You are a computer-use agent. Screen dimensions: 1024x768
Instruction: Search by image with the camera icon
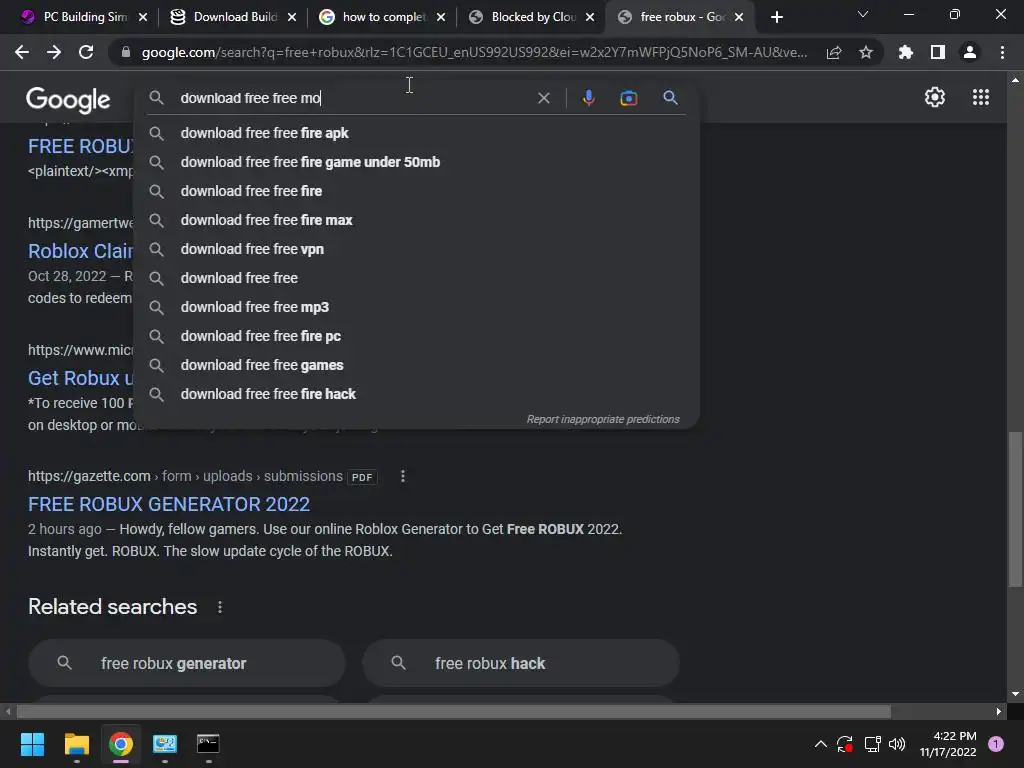pos(628,98)
